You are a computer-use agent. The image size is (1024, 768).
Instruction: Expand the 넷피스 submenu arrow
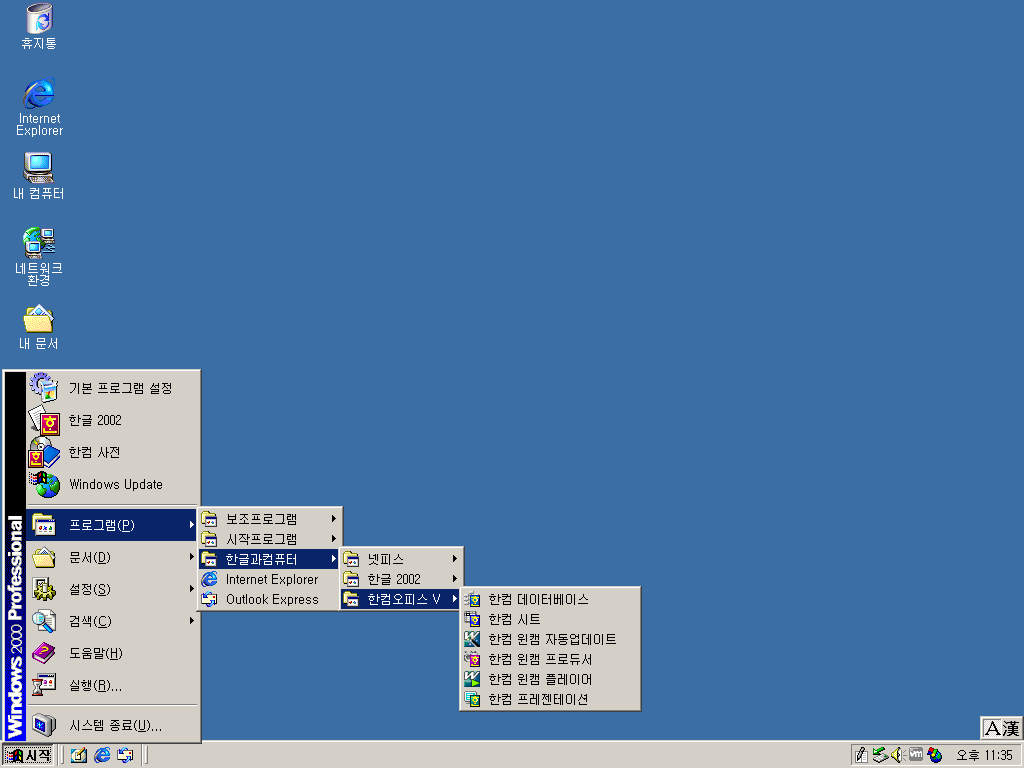pyautogui.click(x=455, y=559)
